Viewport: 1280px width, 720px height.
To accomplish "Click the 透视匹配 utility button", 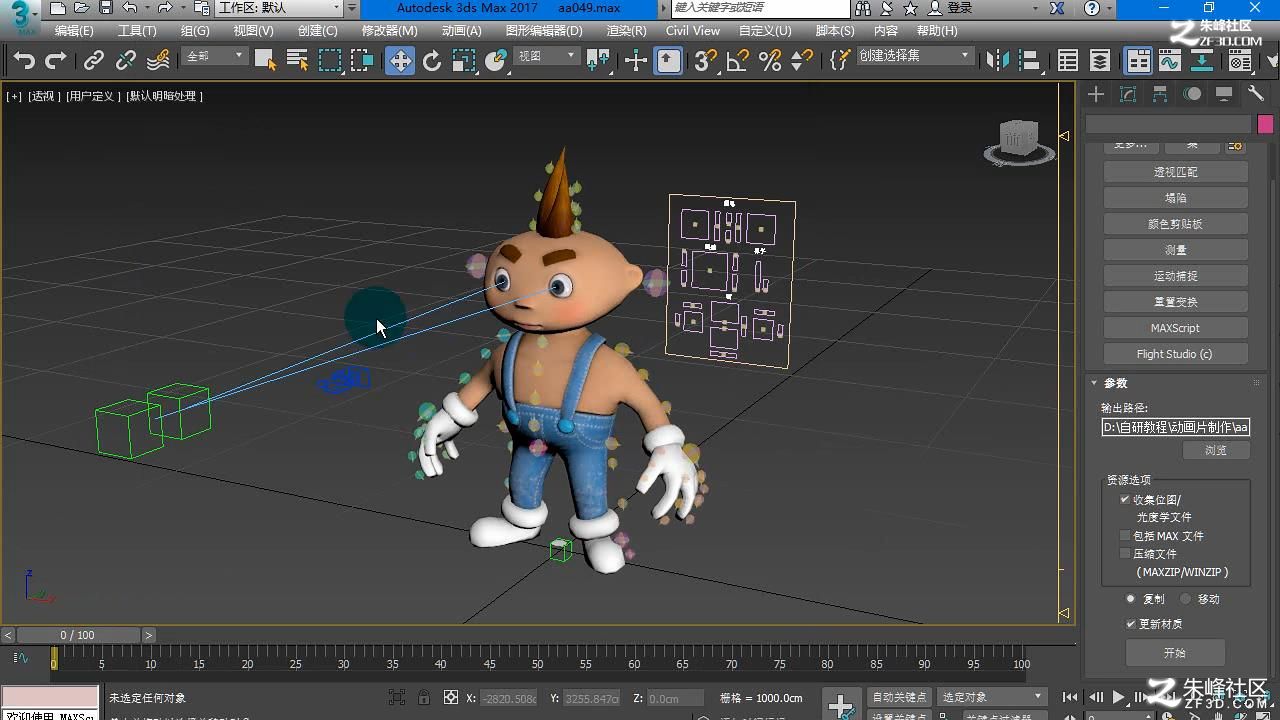I will coord(1175,172).
